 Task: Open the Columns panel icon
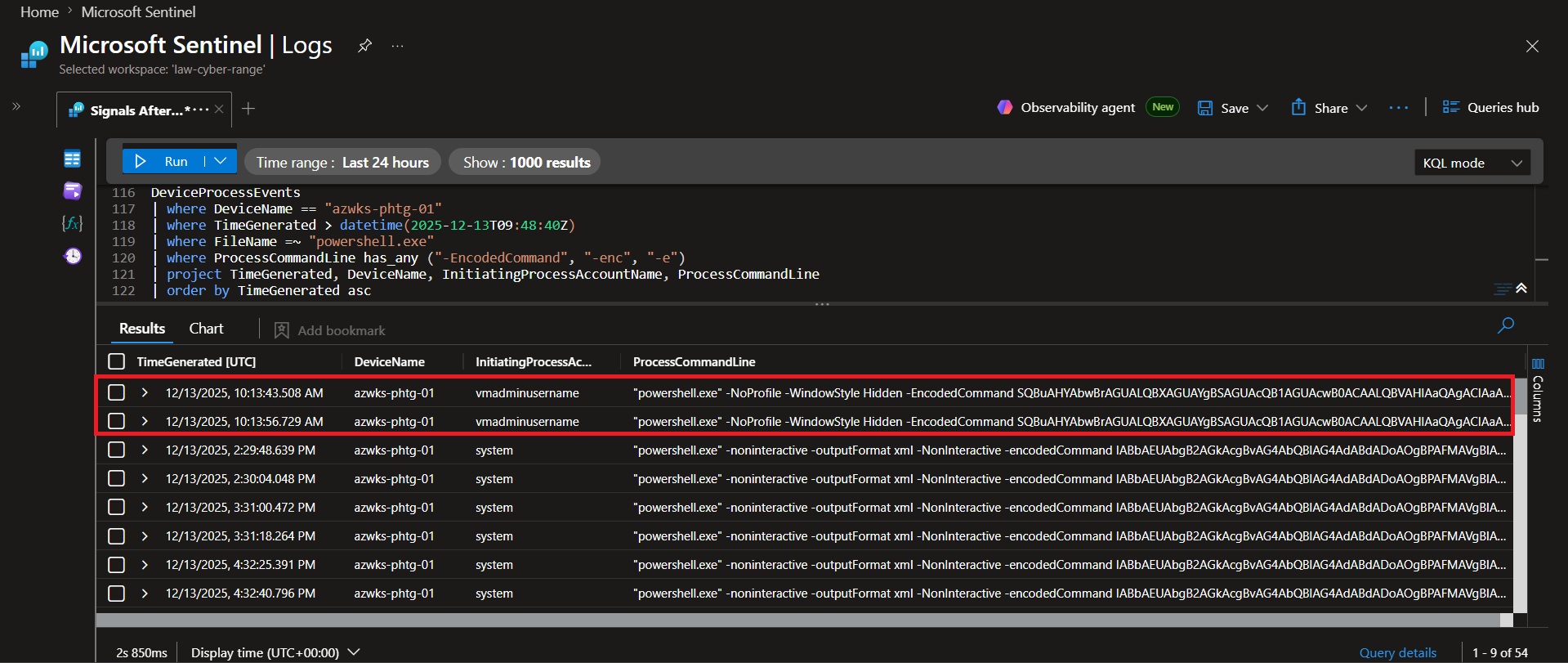1538,389
